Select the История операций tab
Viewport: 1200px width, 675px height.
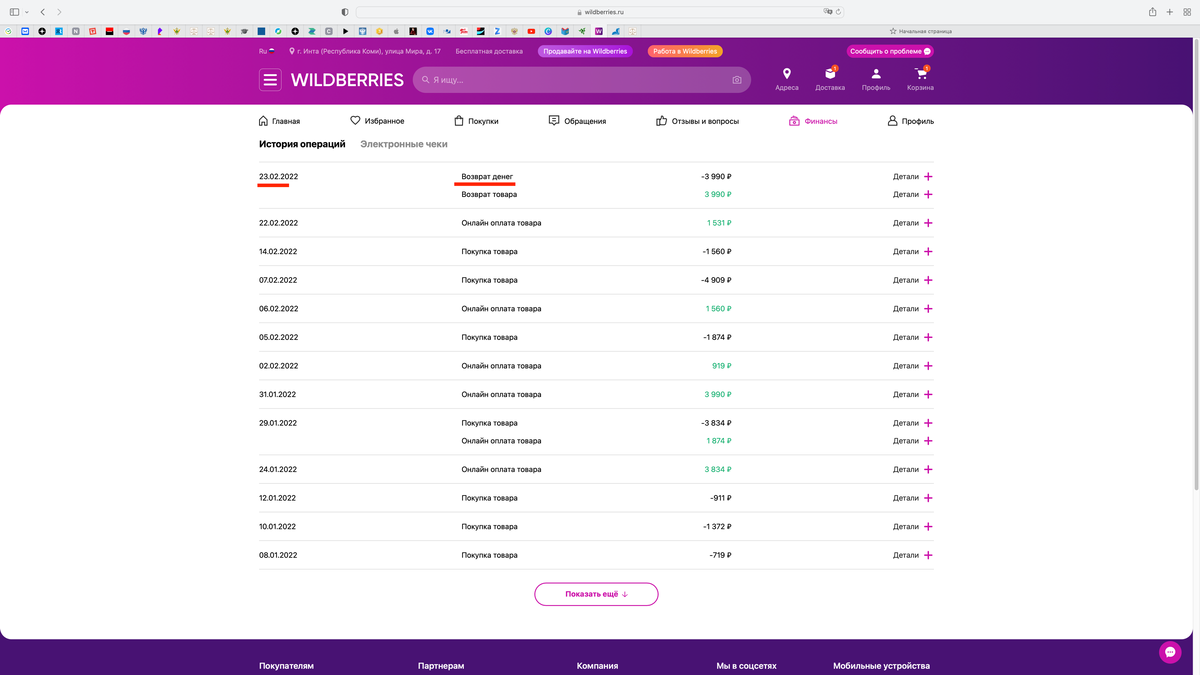pos(302,144)
